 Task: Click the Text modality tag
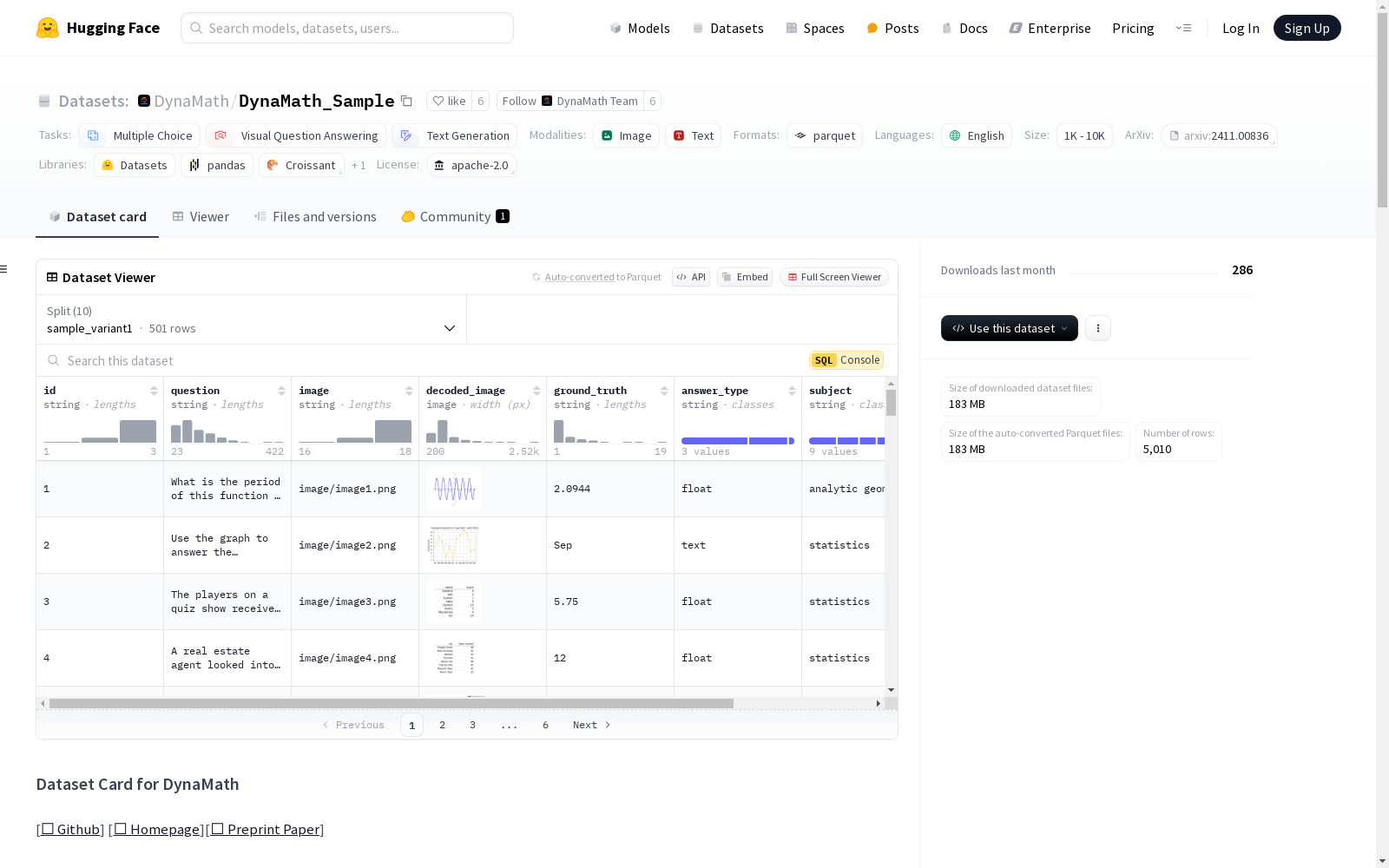pyautogui.click(x=693, y=135)
